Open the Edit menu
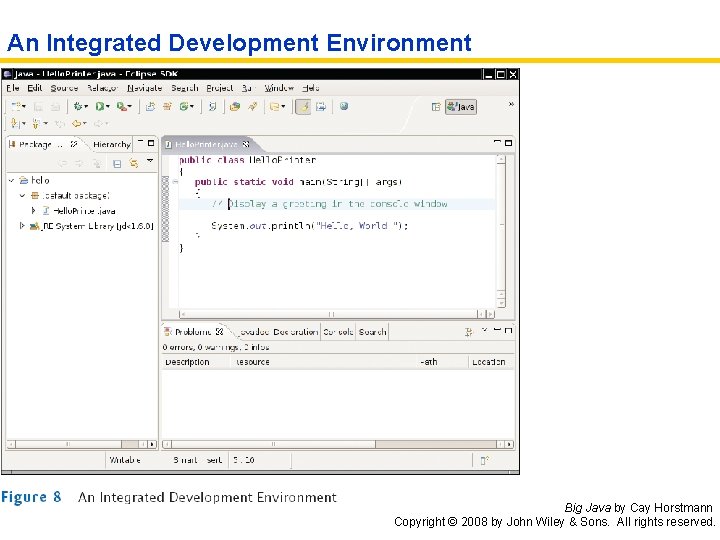 click(x=34, y=88)
